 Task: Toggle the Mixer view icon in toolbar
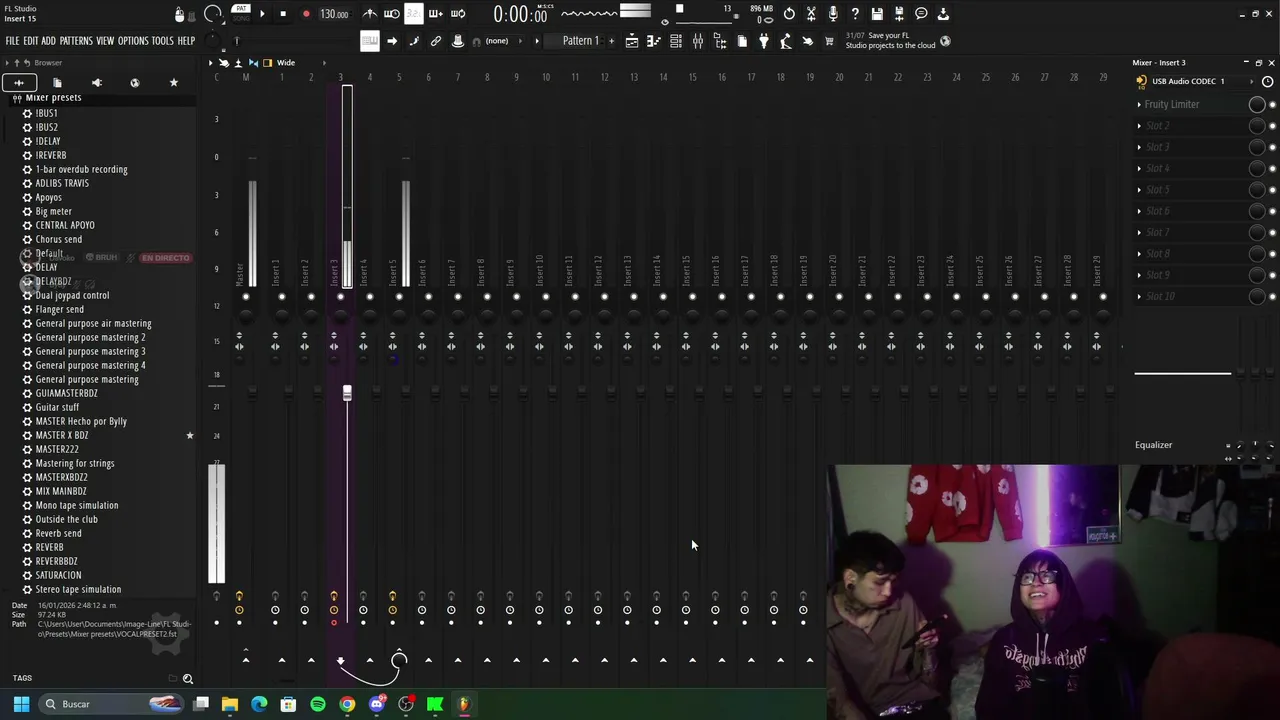click(x=698, y=41)
